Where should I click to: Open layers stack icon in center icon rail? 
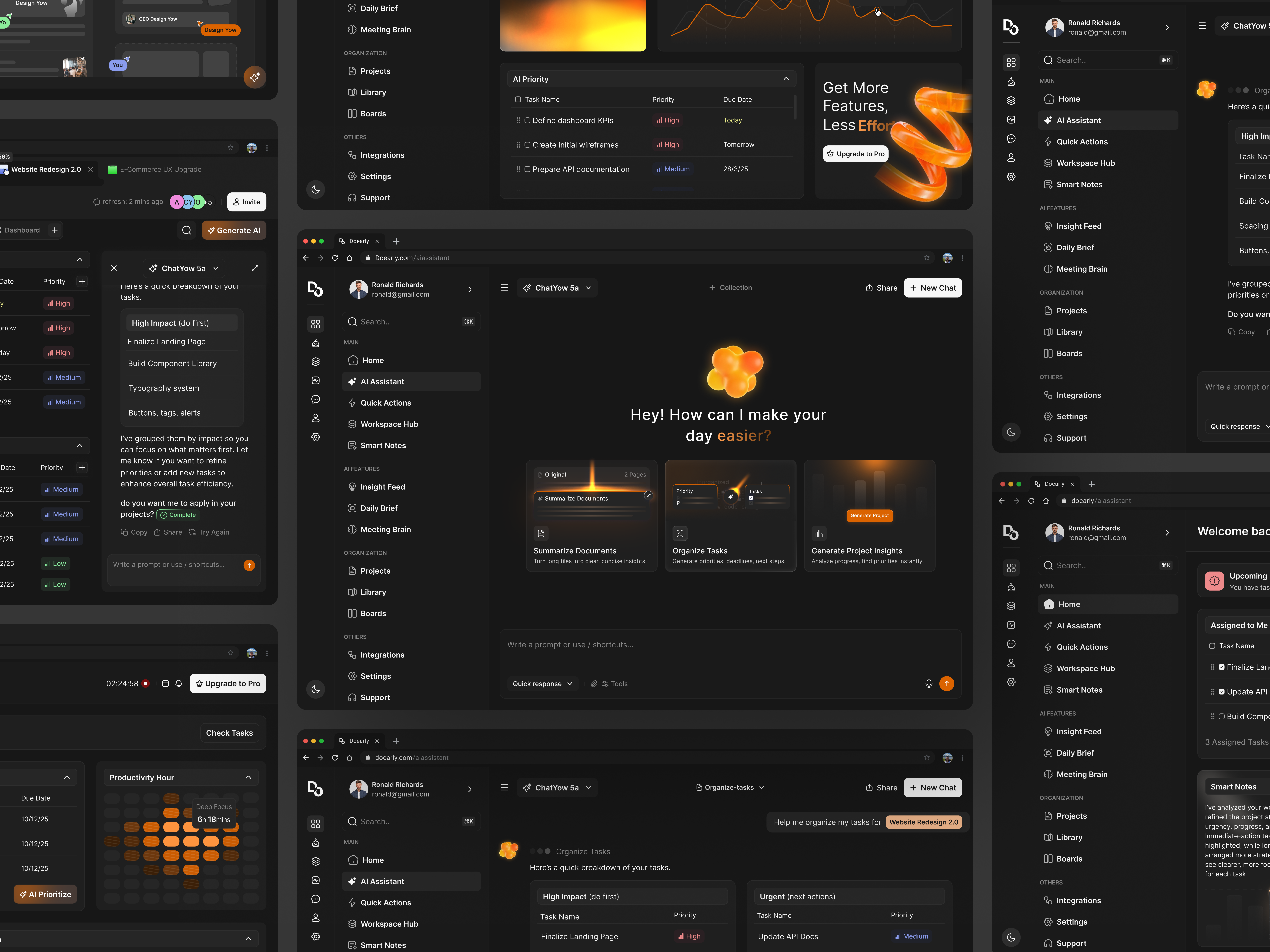pos(316,361)
